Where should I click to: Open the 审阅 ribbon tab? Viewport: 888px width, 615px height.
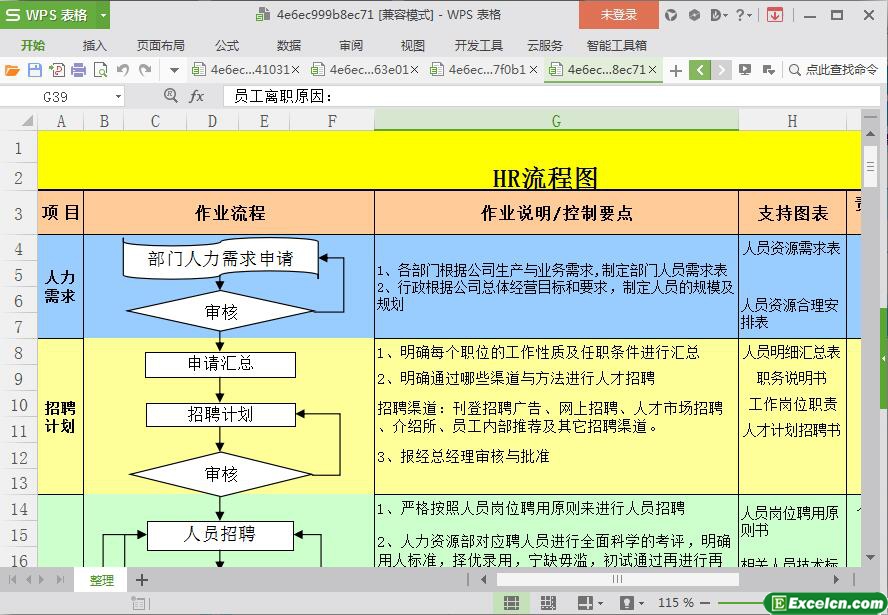[x=351, y=45]
